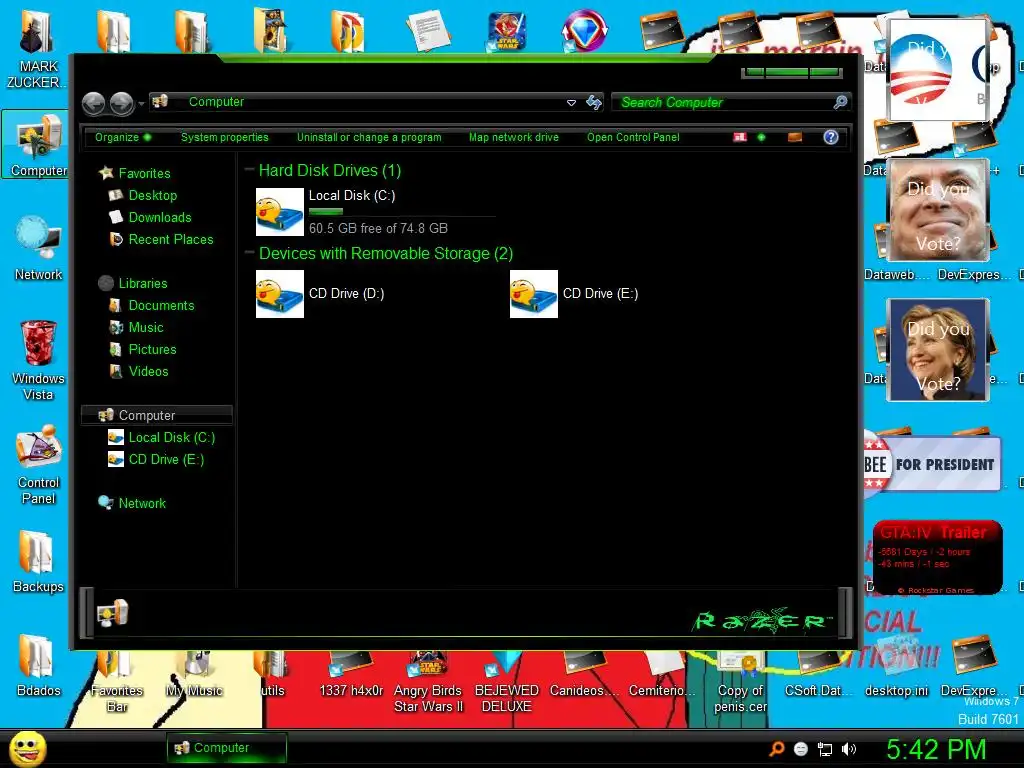Click the '60.5 GB free of 74.8 GB' text

coord(378,229)
